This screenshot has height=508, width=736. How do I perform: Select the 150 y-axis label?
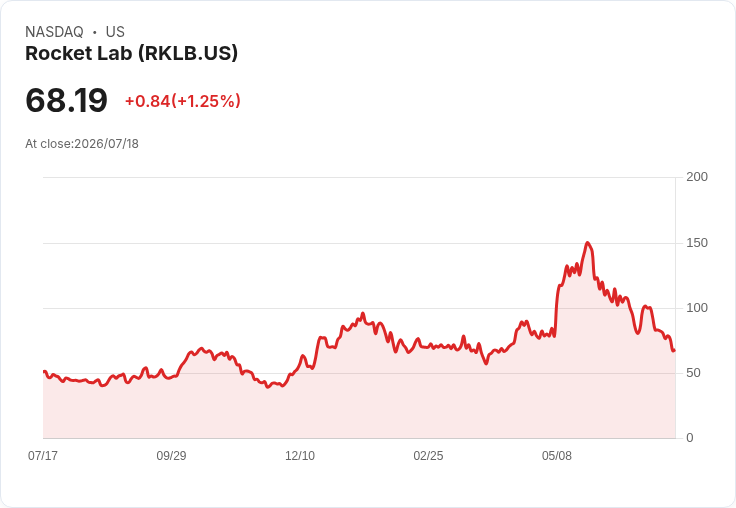697,243
